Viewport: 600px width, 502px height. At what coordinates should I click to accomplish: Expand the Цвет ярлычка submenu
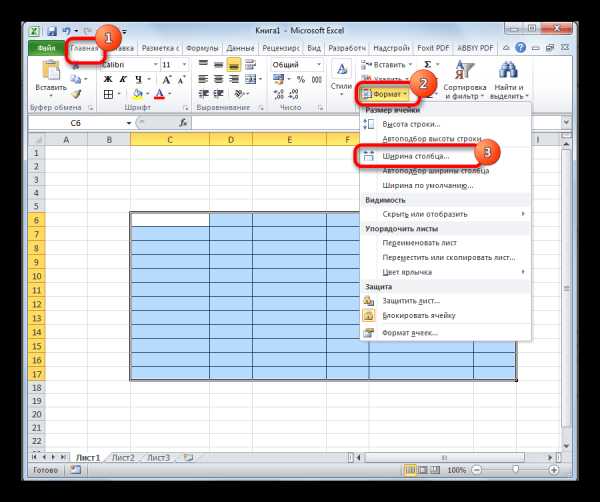[x=445, y=272]
